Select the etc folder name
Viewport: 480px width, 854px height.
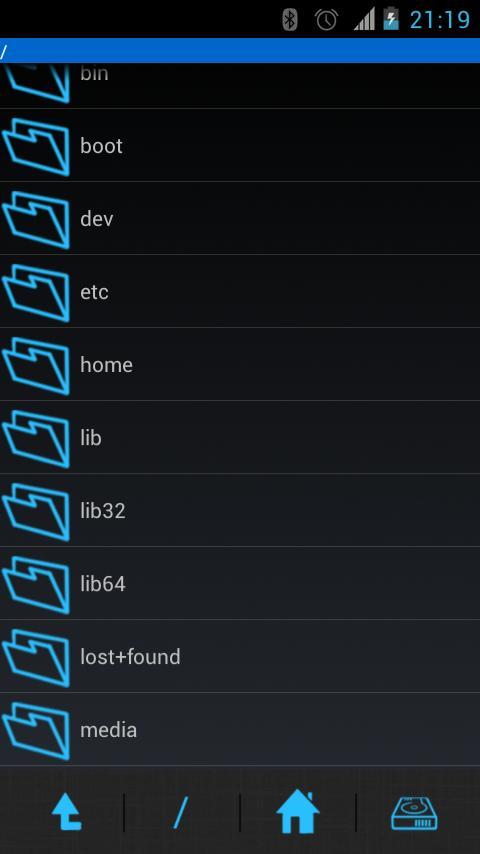[x=94, y=292]
